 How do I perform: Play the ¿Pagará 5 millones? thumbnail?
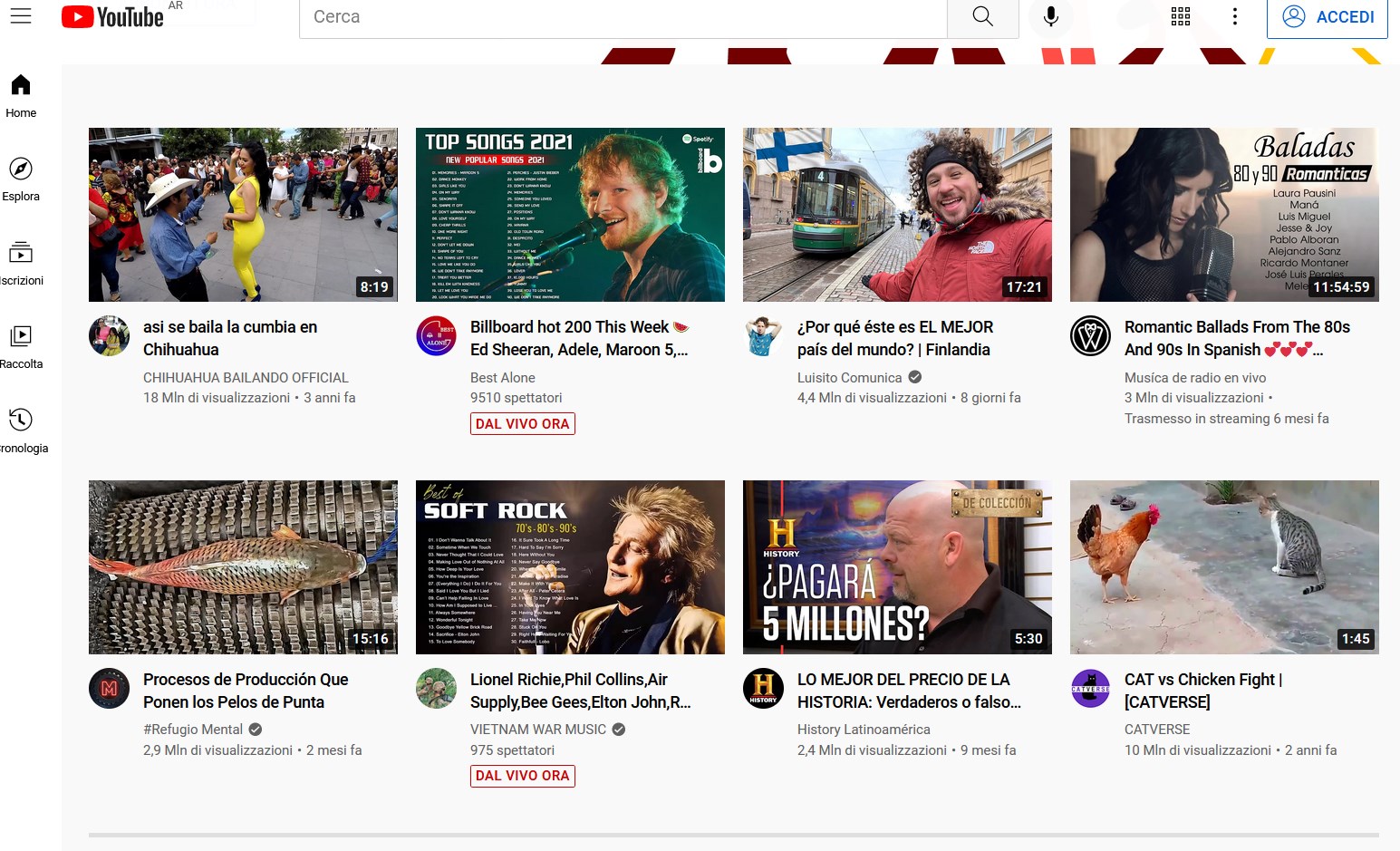[897, 567]
